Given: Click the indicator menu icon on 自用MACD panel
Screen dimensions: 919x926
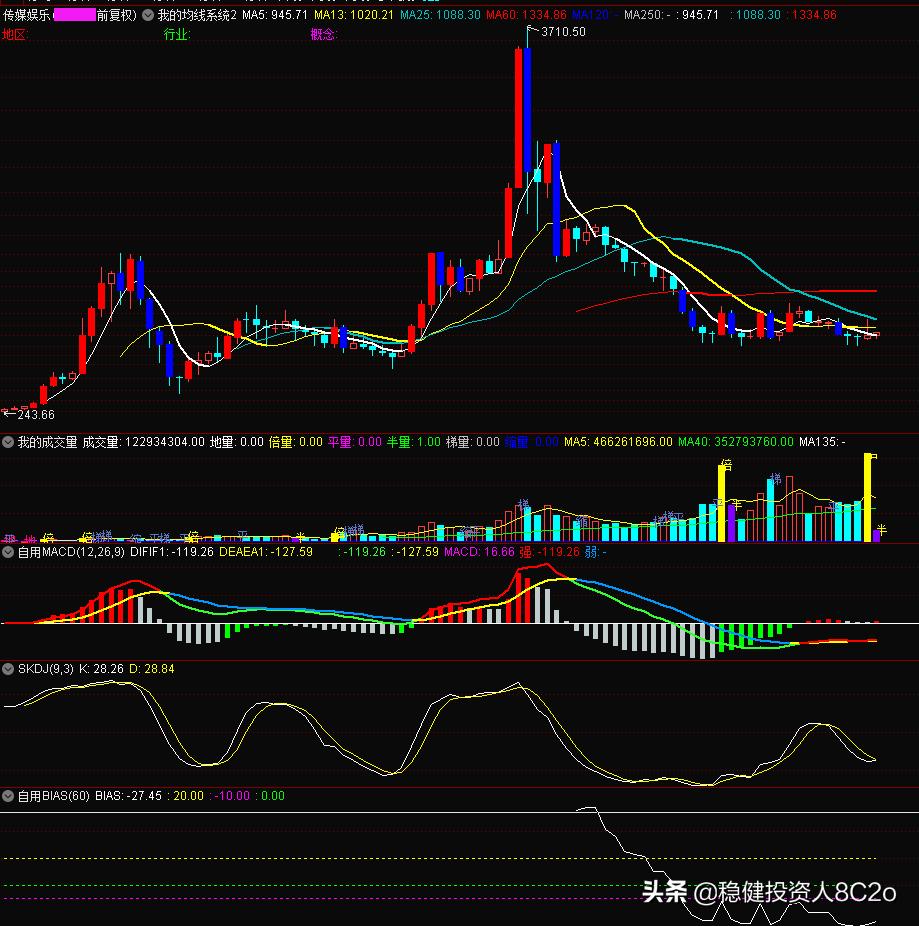Looking at the screenshot, I should pyautogui.click(x=8, y=551).
